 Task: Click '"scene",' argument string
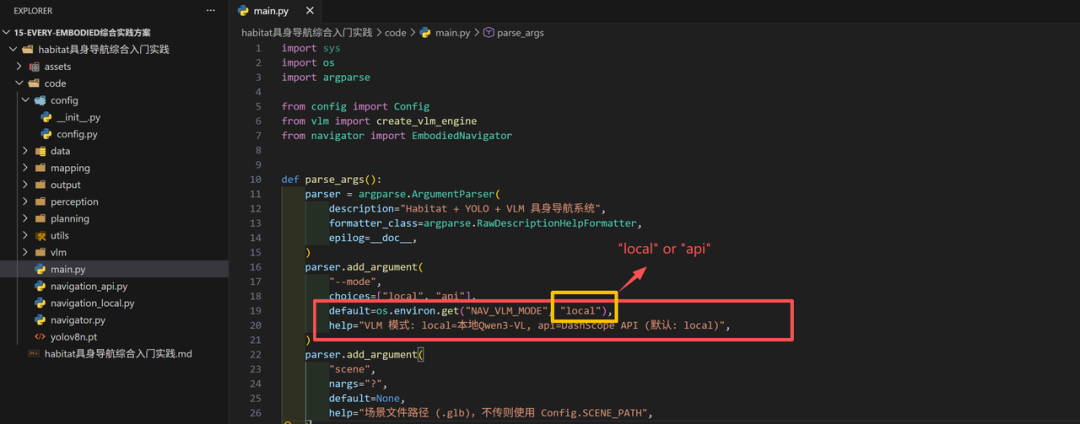[352, 369]
